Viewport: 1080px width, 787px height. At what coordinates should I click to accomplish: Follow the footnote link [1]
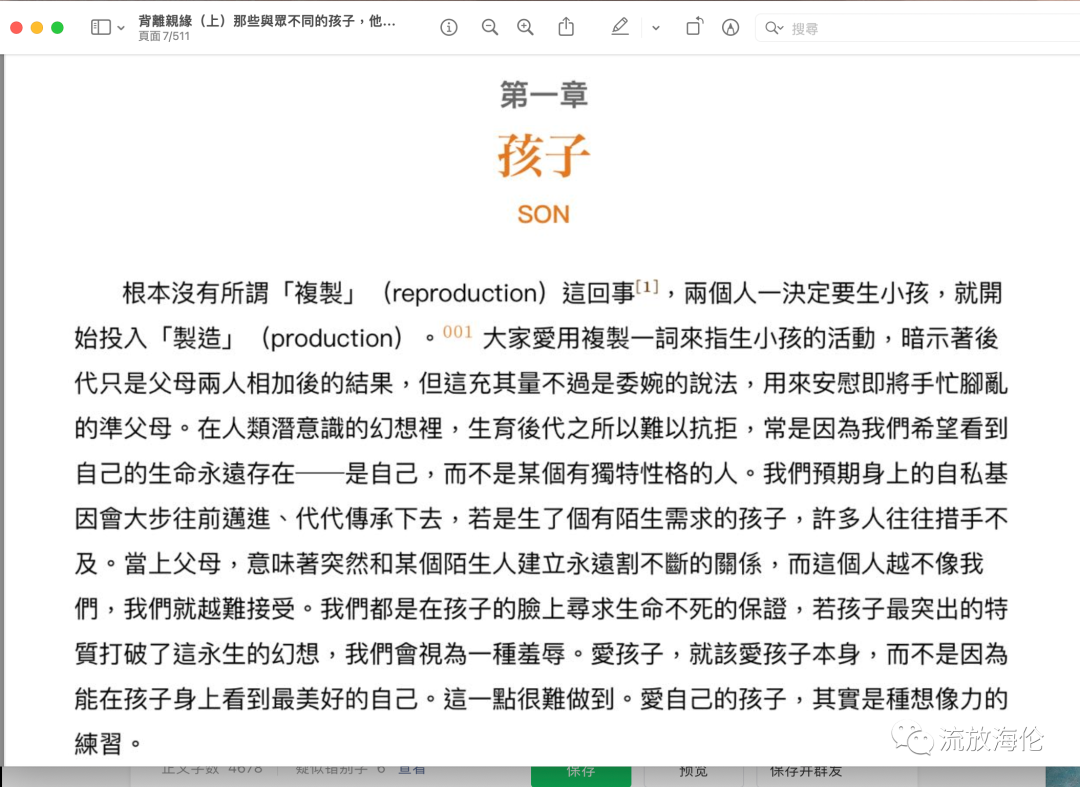pyautogui.click(x=647, y=286)
